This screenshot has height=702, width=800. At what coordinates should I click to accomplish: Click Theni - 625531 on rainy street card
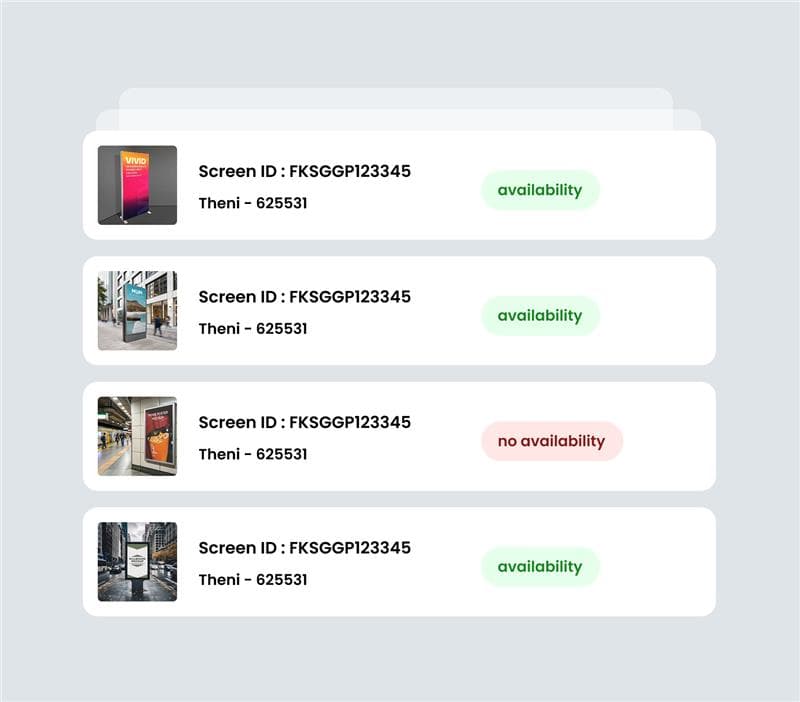tap(253, 580)
